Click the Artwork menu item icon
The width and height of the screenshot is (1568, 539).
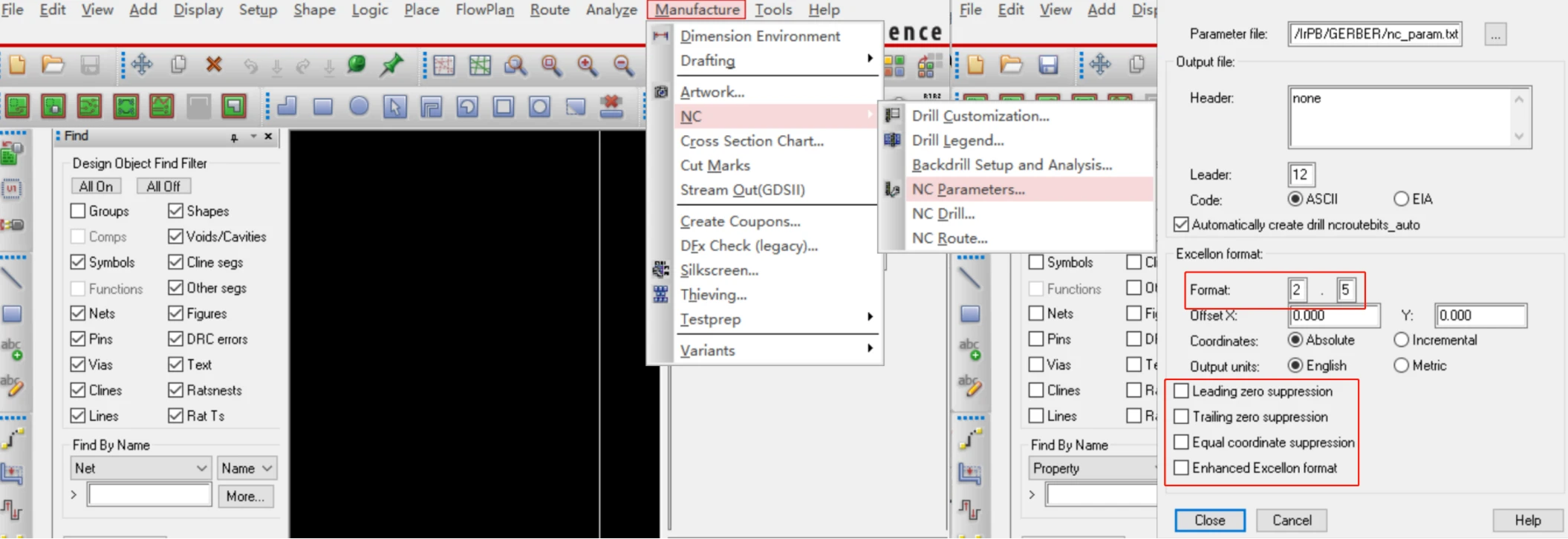coord(660,92)
